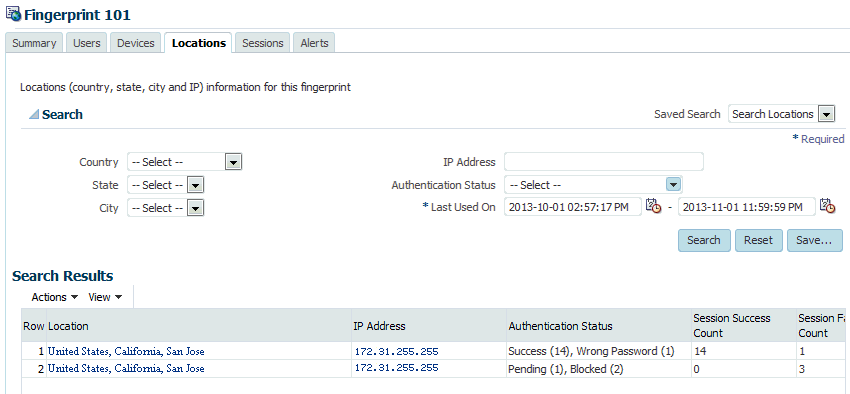Click the Save... button
Screen dimensions: 850x394
pyautogui.click(x=814, y=240)
